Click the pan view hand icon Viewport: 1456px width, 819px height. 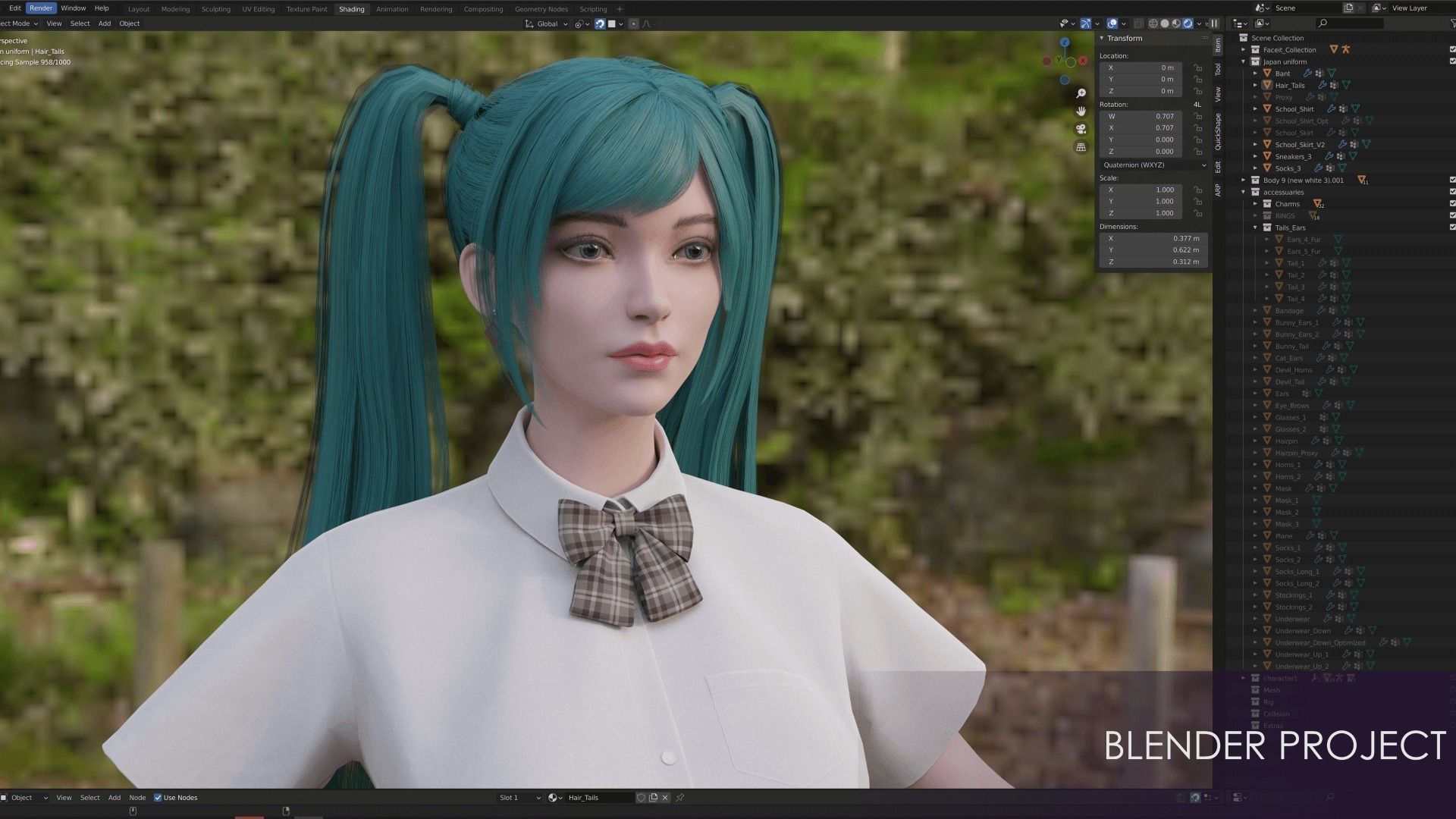tap(1081, 111)
